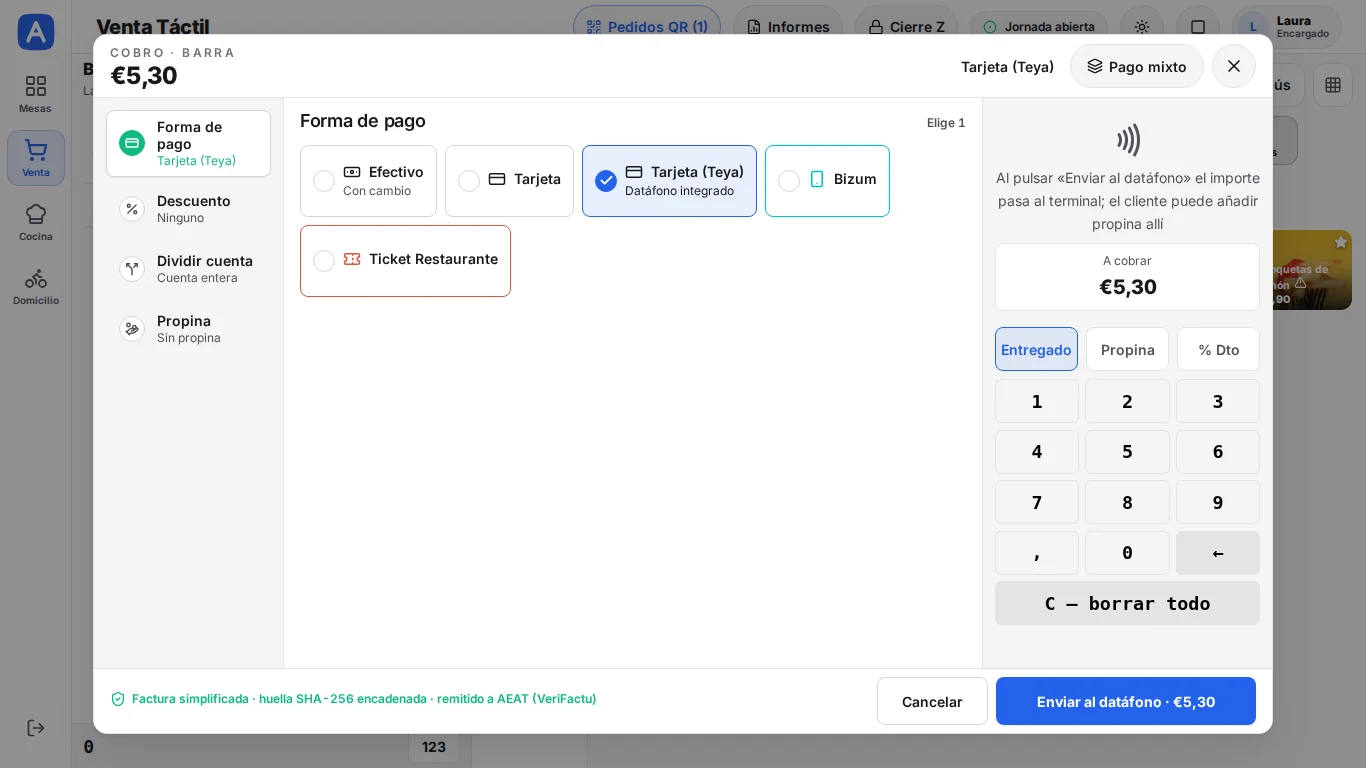This screenshot has width=1366, height=768.
Task: Click the percent icon beside Descuento
Action: [x=132, y=209]
